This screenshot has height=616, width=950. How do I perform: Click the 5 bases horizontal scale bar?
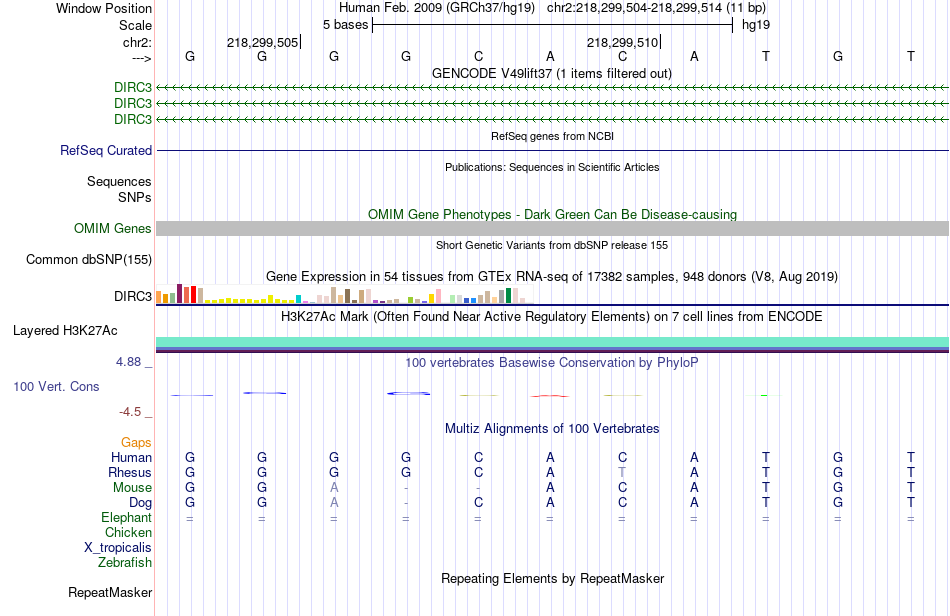click(x=553, y=25)
